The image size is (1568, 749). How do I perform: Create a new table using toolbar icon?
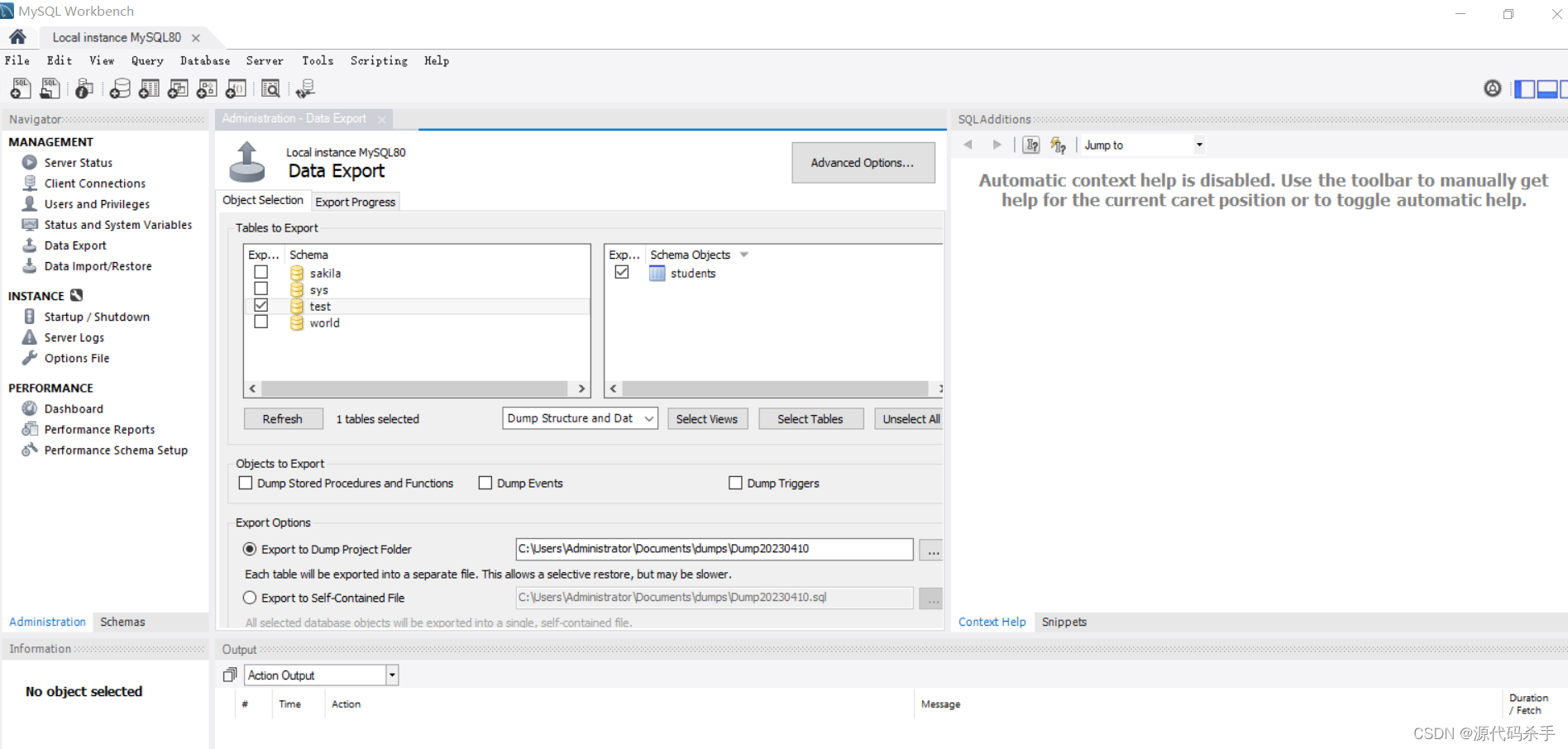tap(150, 88)
